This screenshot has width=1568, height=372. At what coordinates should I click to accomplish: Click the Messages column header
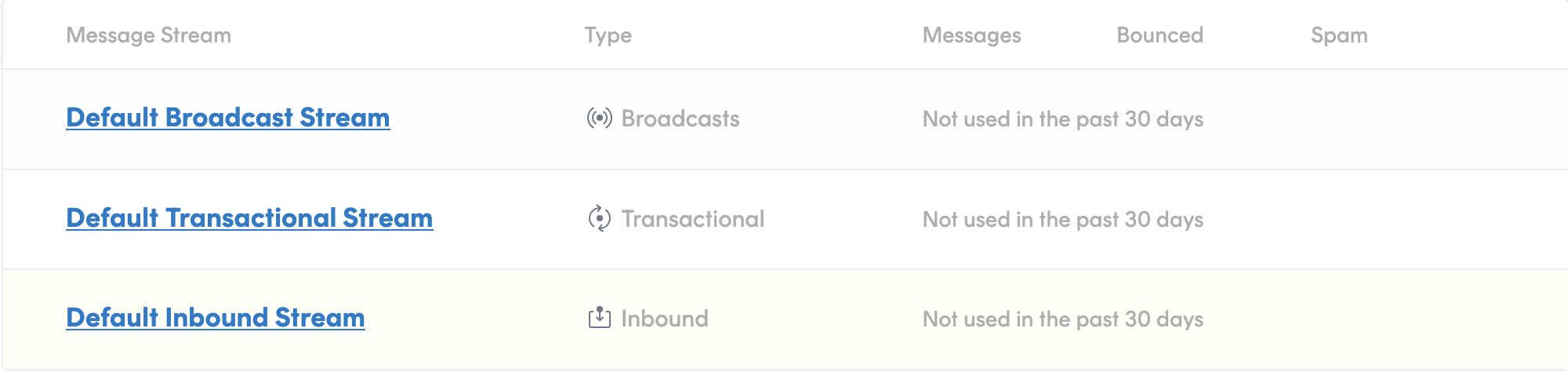pyautogui.click(x=971, y=35)
